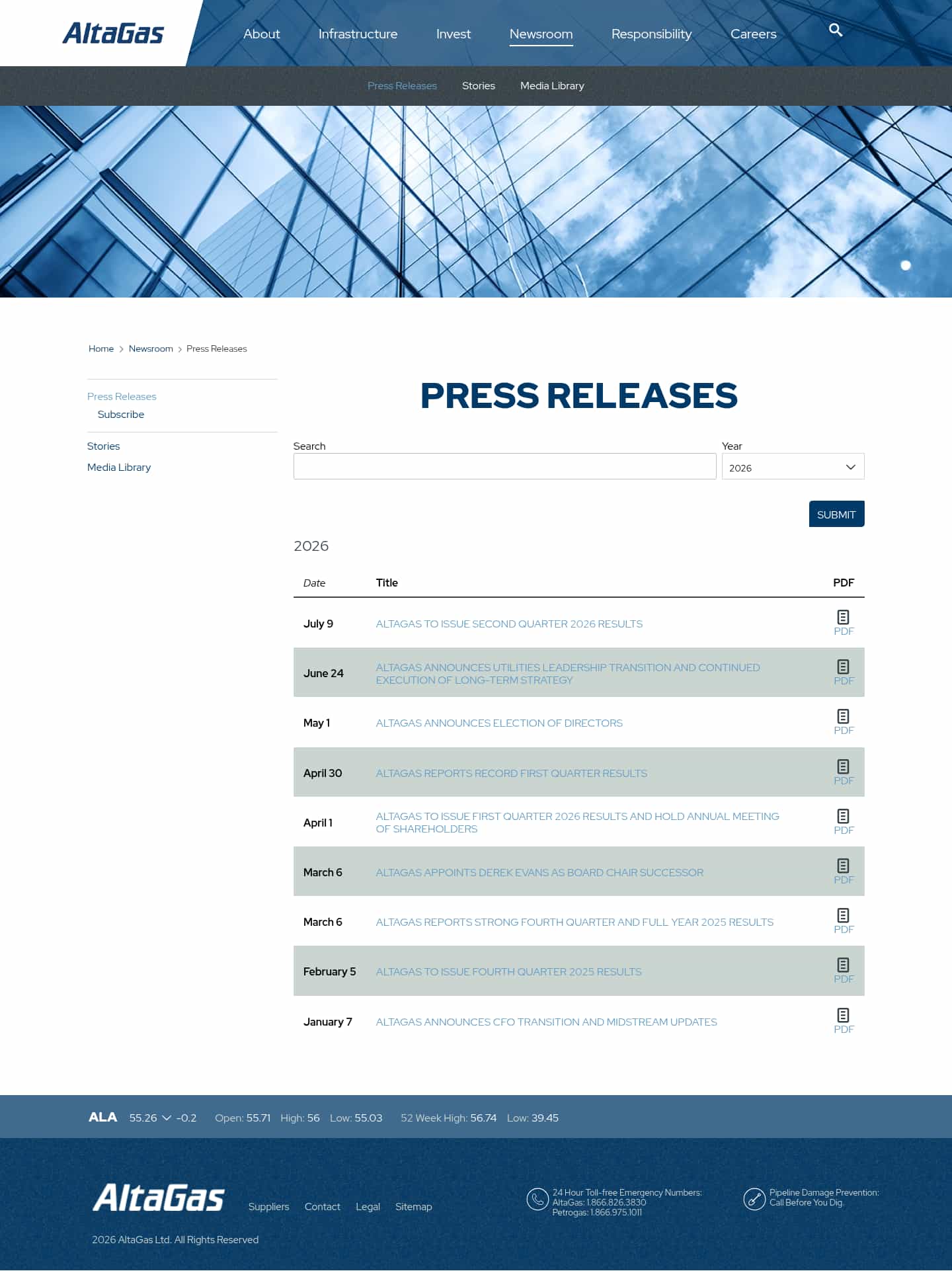Open the Responsibility menu
952x1271 pixels.
[x=651, y=34]
